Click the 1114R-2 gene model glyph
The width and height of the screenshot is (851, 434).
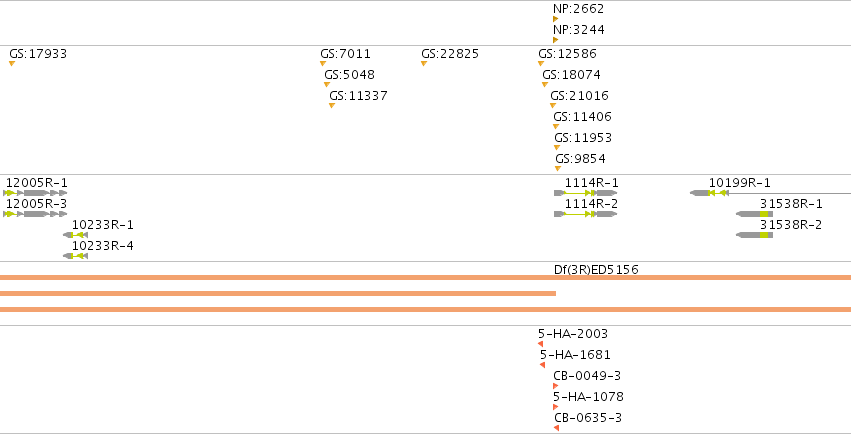586,214
